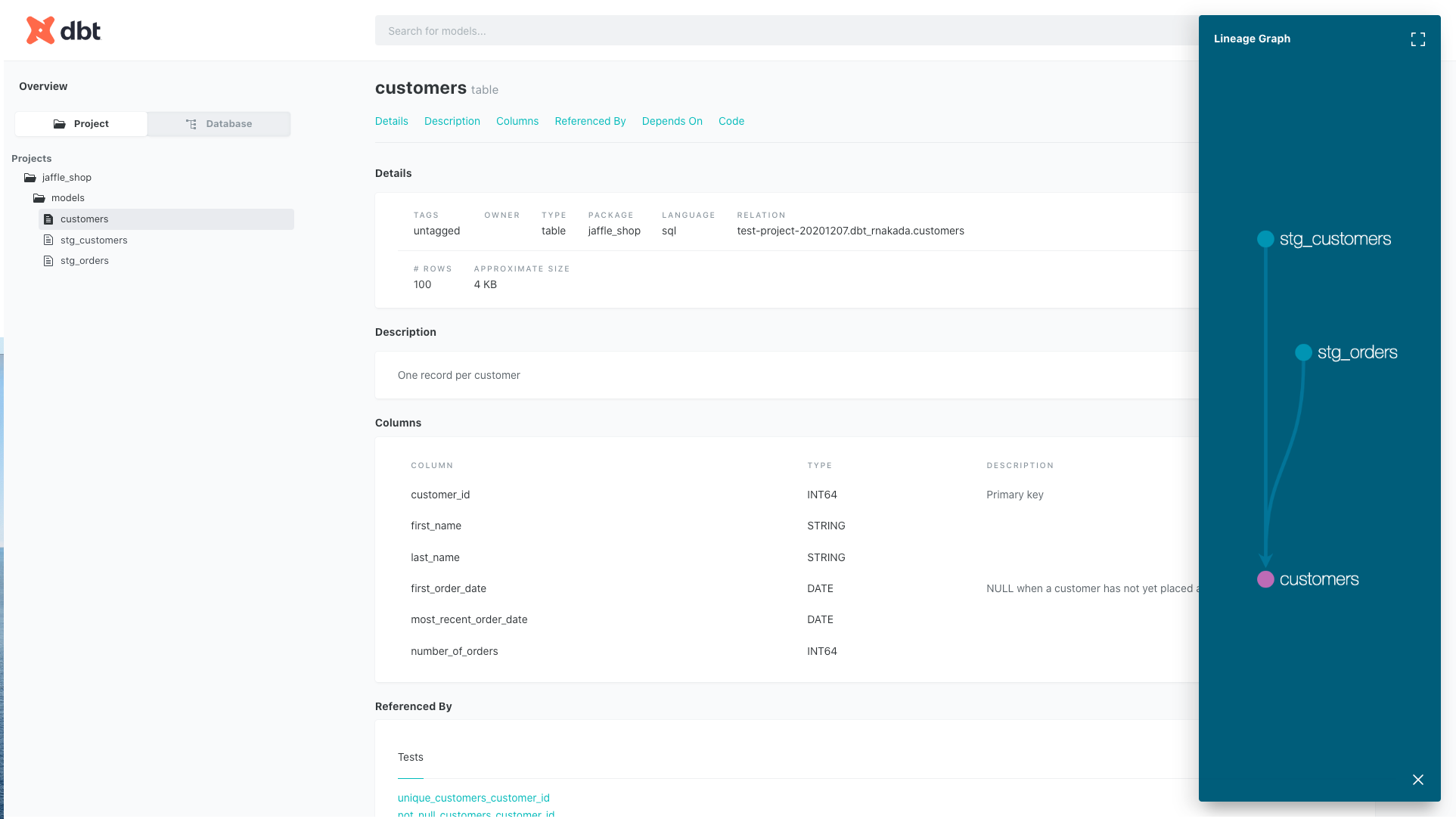Open customers in the project tree
Viewport: 1456px width, 819px height.
(166, 219)
